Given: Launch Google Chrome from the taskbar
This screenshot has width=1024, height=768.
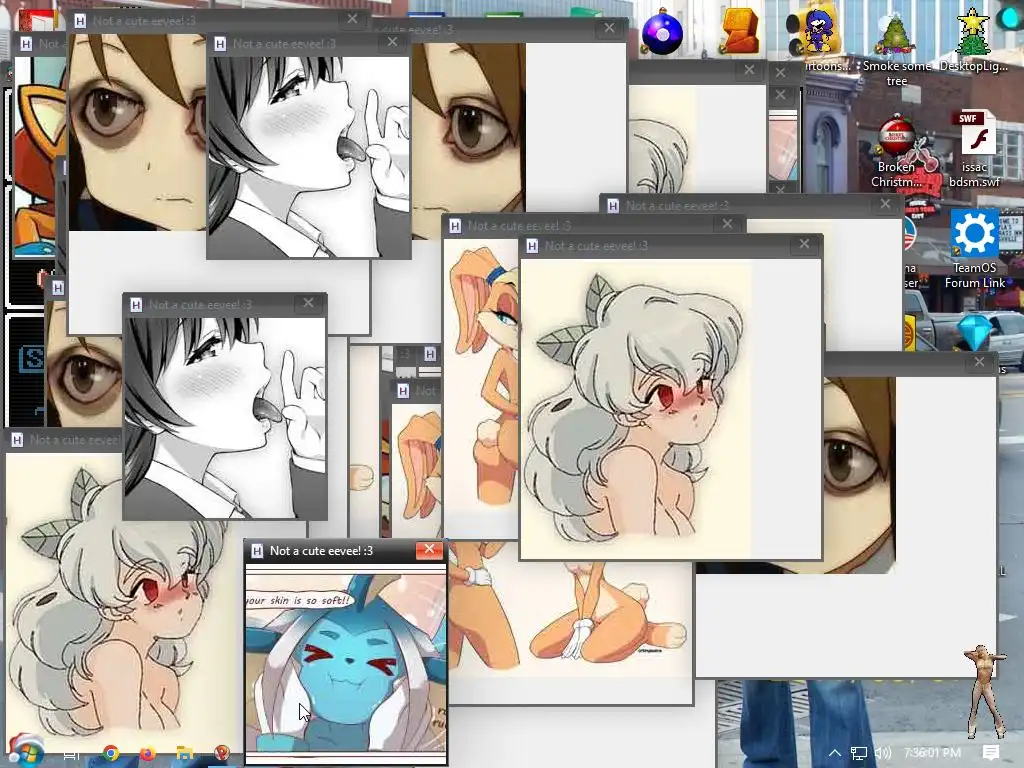Looking at the screenshot, I should coord(110,754).
